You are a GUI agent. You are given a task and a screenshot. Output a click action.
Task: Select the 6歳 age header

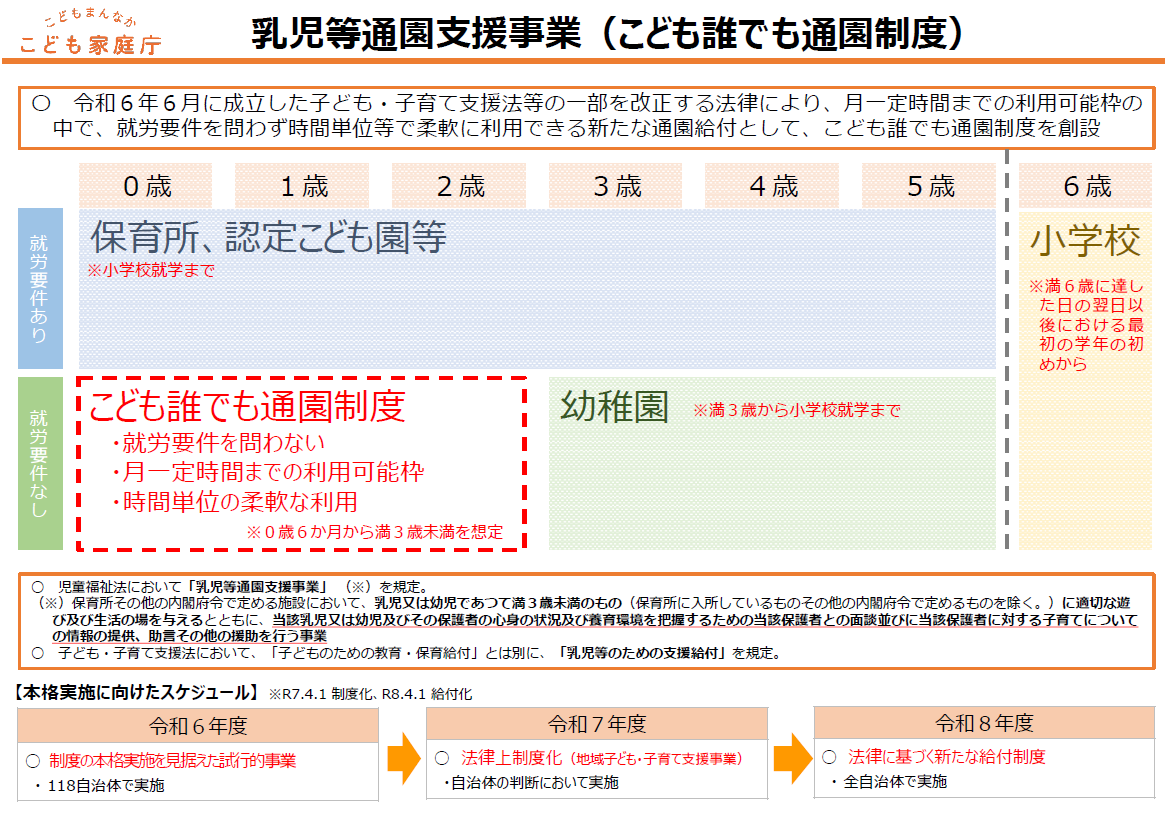1085,186
